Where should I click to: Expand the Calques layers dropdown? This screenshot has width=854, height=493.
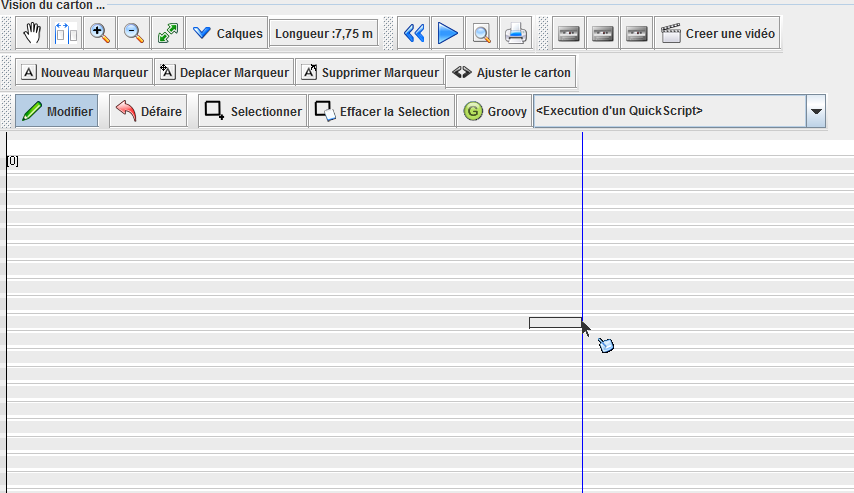tap(227, 33)
